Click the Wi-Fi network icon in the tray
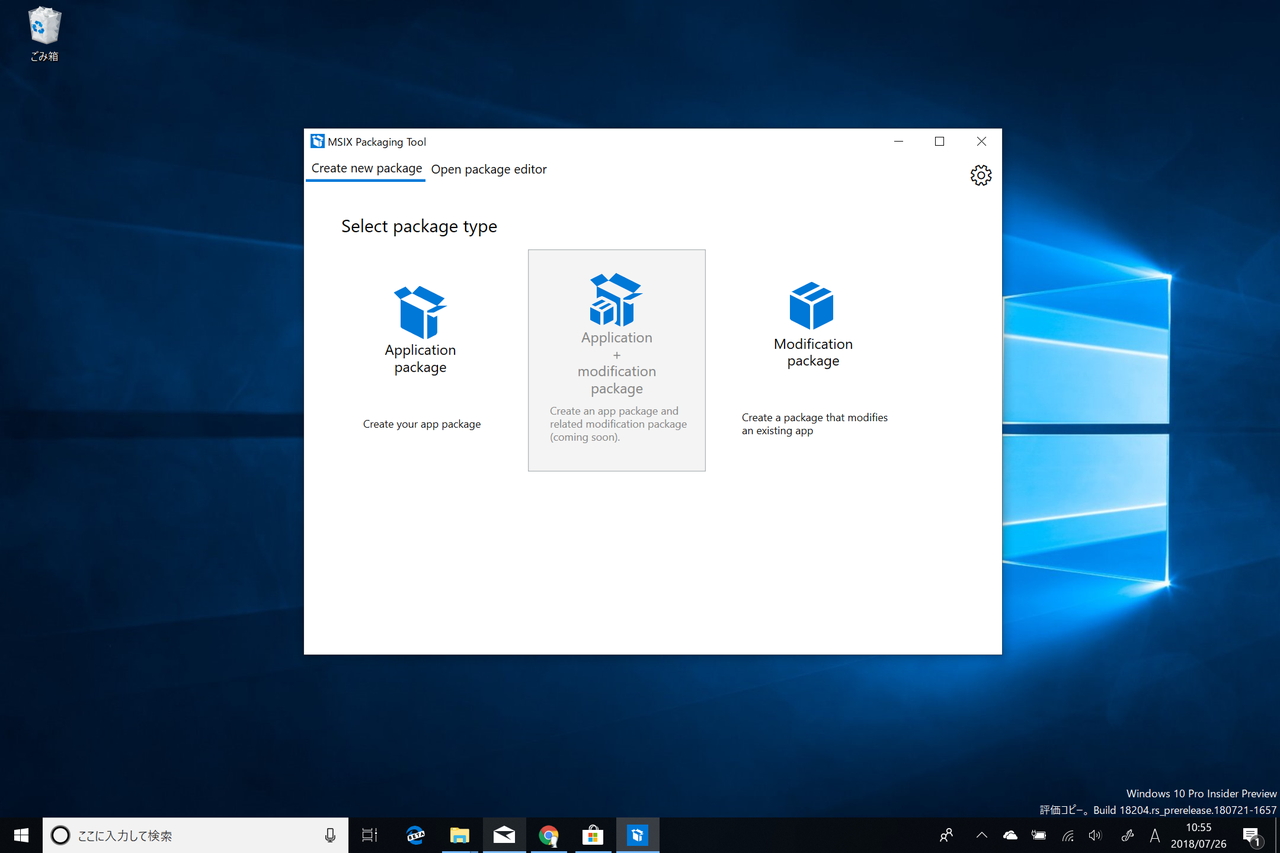1280x853 pixels. point(1067,835)
